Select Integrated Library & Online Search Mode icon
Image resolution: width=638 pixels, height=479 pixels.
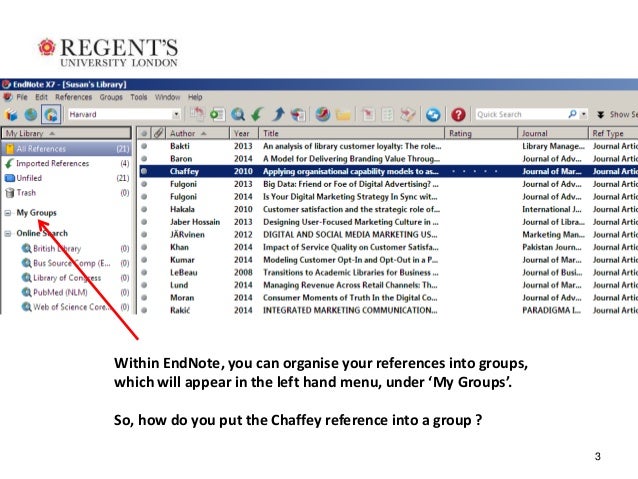click(51, 115)
